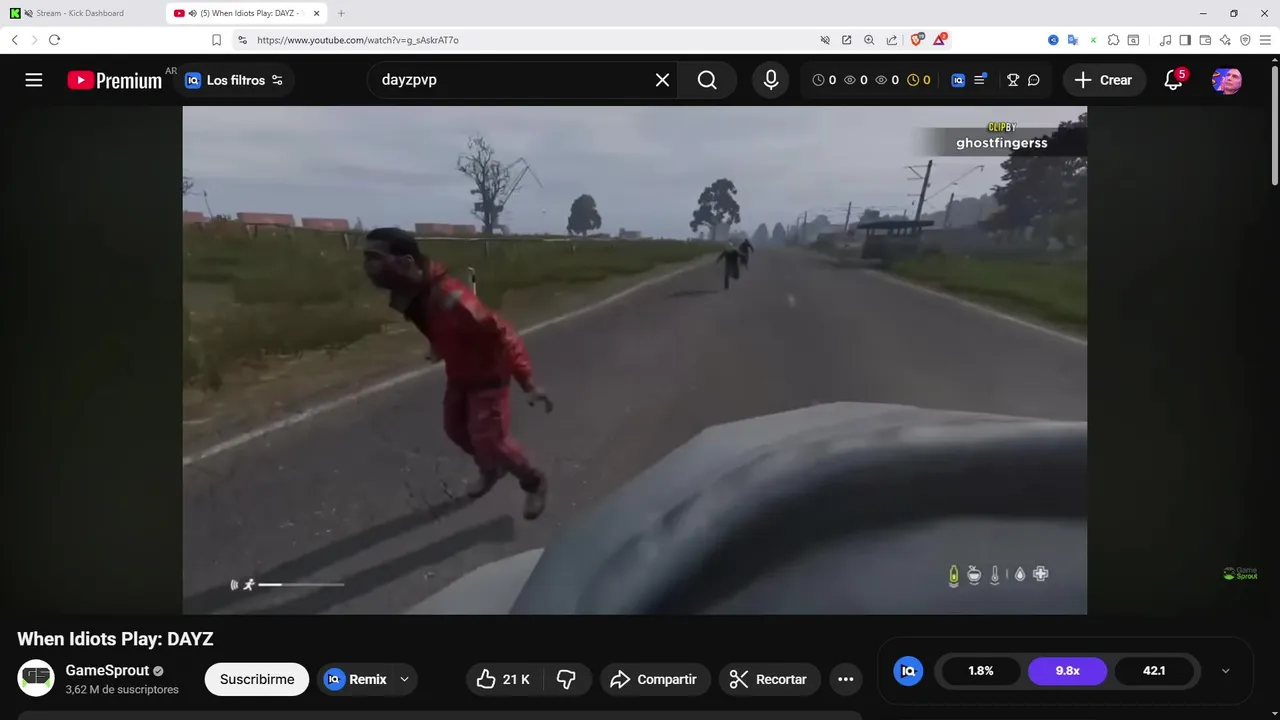Click the Remix button
1280x720 pixels.
[356, 679]
